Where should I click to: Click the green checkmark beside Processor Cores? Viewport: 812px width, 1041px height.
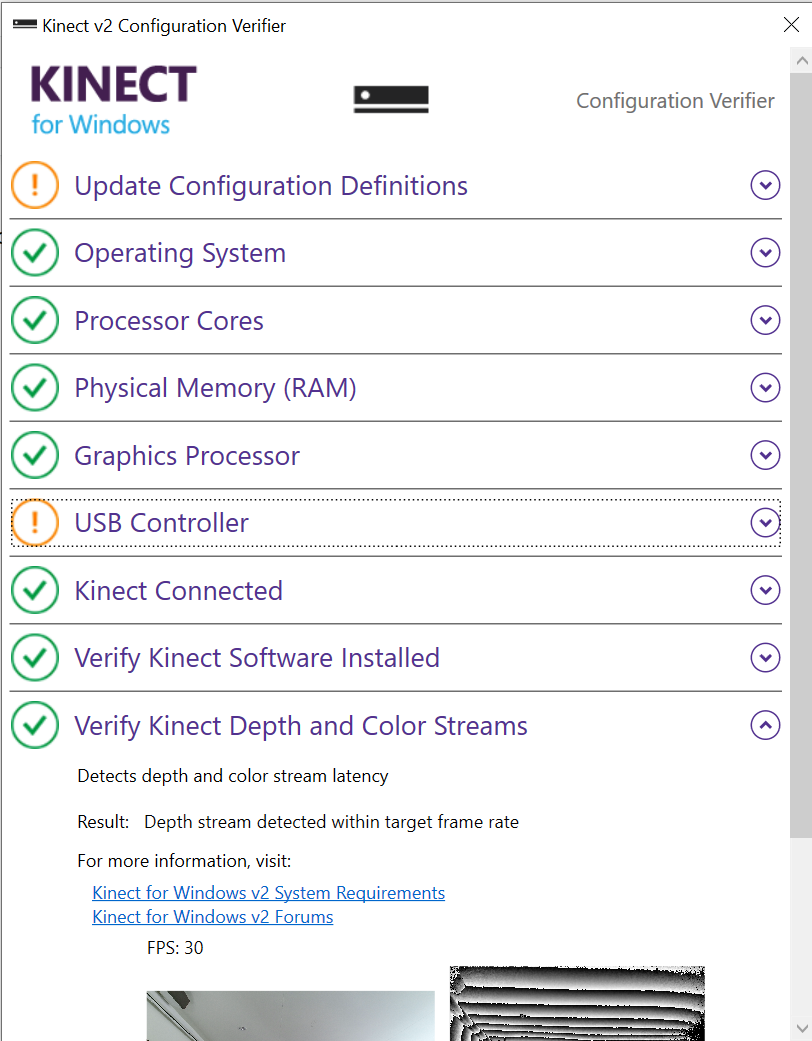[x=35, y=320]
